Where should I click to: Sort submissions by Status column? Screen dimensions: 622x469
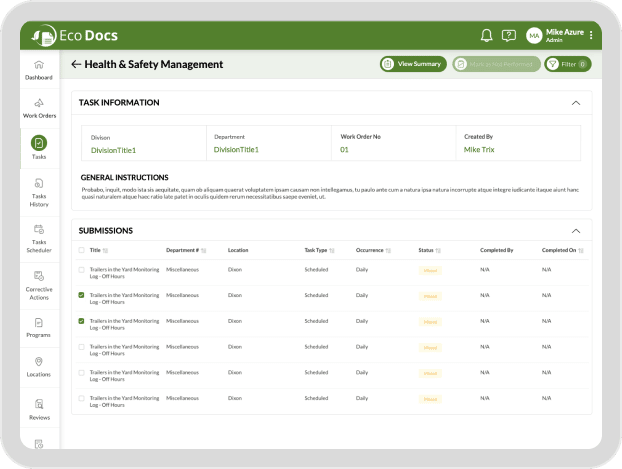coord(437,250)
